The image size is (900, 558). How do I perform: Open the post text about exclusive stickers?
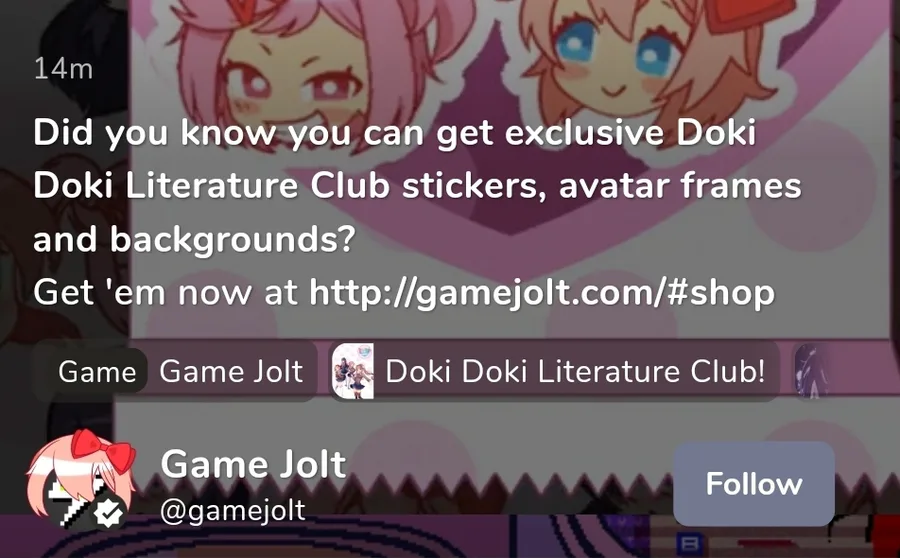(x=417, y=212)
